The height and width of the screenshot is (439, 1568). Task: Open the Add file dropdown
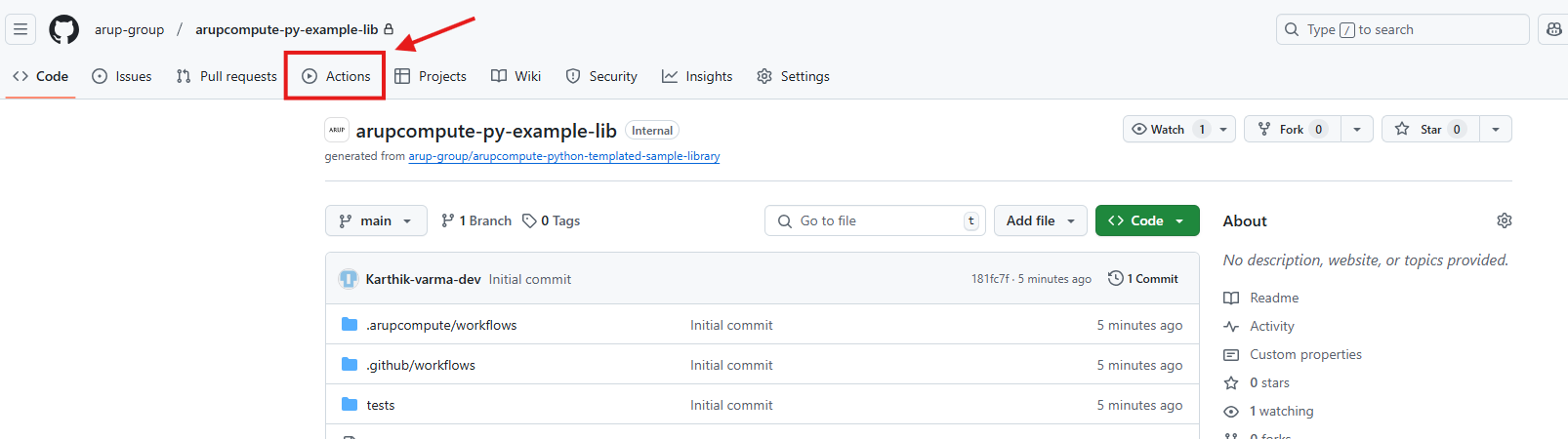point(1041,220)
